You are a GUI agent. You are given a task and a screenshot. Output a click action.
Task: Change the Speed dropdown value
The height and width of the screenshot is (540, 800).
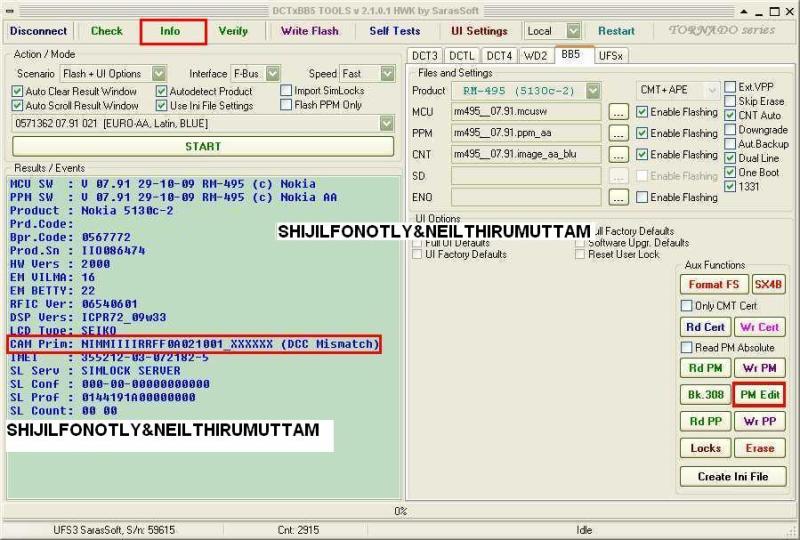pos(388,73)
